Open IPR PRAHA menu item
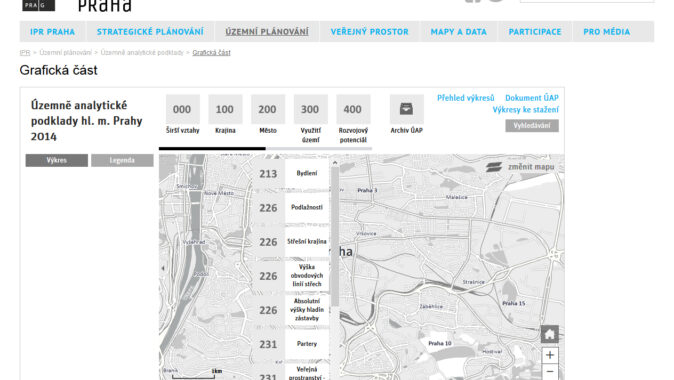 [x=52, y=32]
